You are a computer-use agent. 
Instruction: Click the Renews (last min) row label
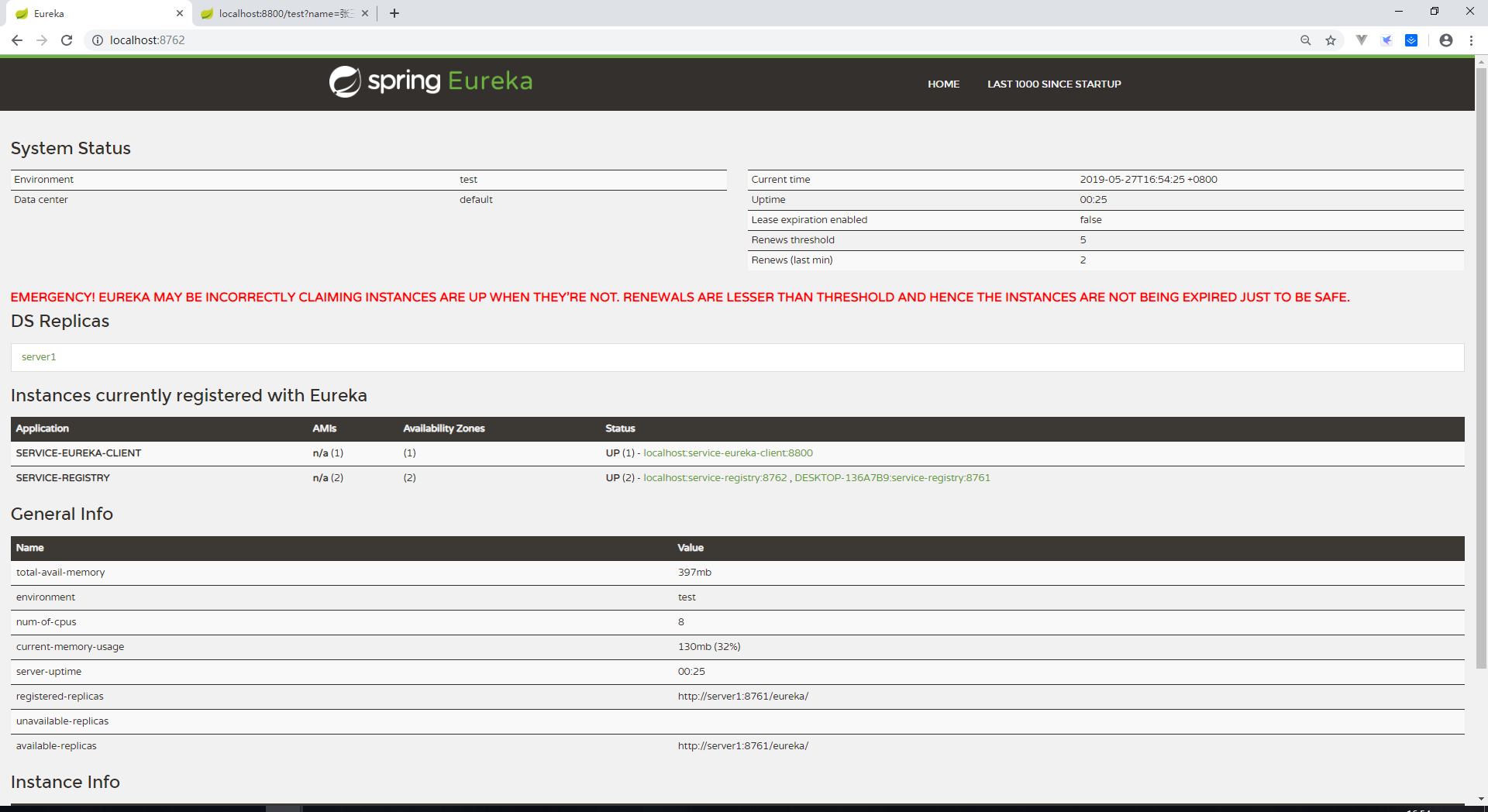(792, 260)
